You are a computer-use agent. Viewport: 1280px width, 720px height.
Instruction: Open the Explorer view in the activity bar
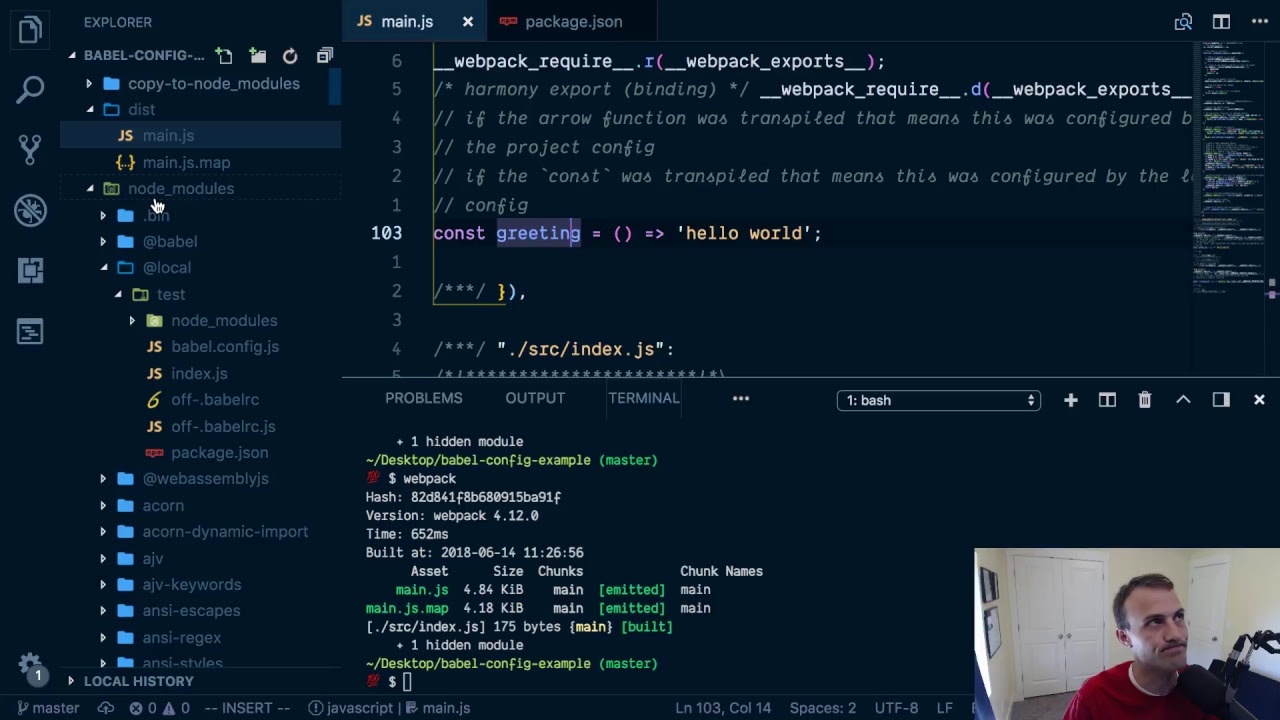30,30
